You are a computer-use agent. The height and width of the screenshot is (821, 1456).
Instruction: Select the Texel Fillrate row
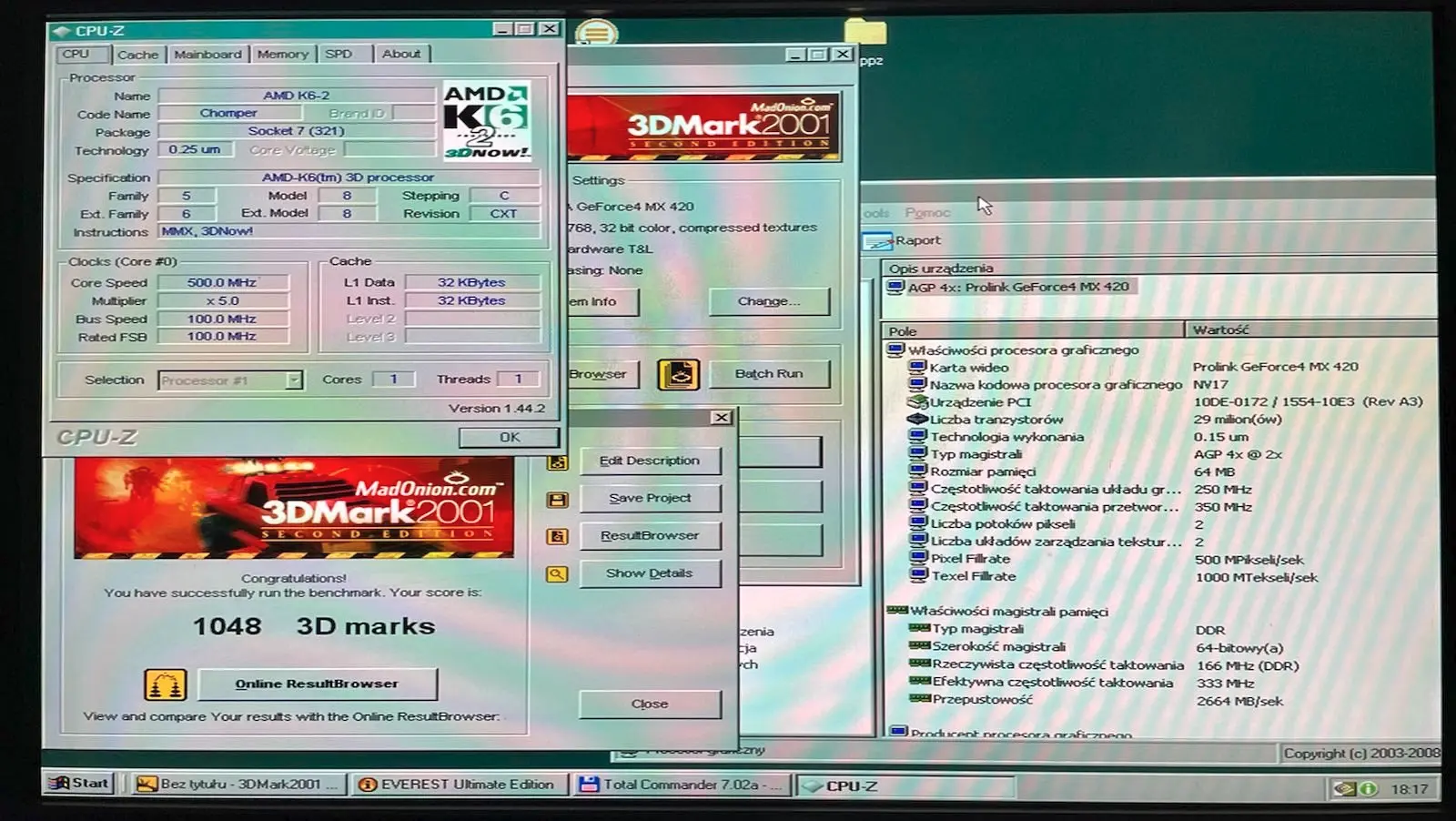pos(973,576)
